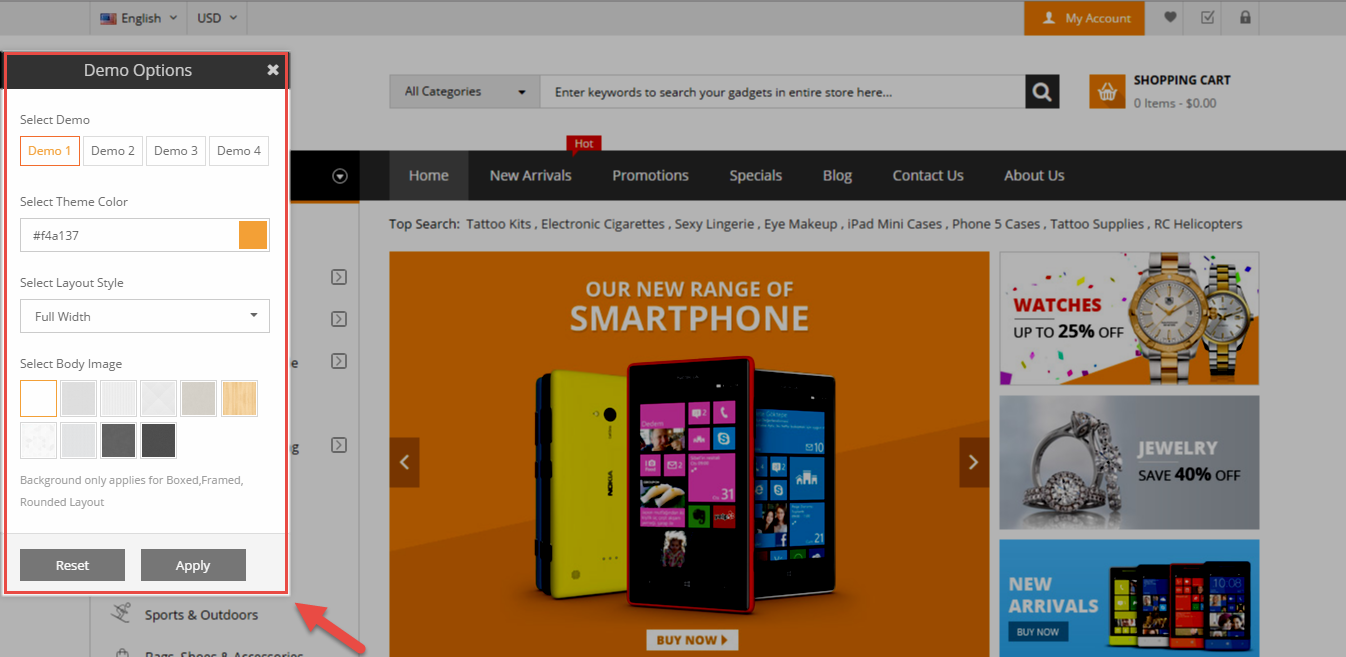Click the Phone 5 Cases link
The width and height of the screenshot is (1346, 657).
point(995,224)
